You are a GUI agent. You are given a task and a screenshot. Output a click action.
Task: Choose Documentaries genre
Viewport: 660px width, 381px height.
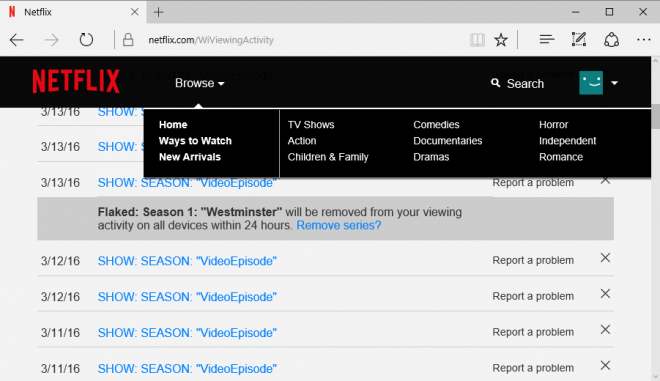(x=447, y=141)
